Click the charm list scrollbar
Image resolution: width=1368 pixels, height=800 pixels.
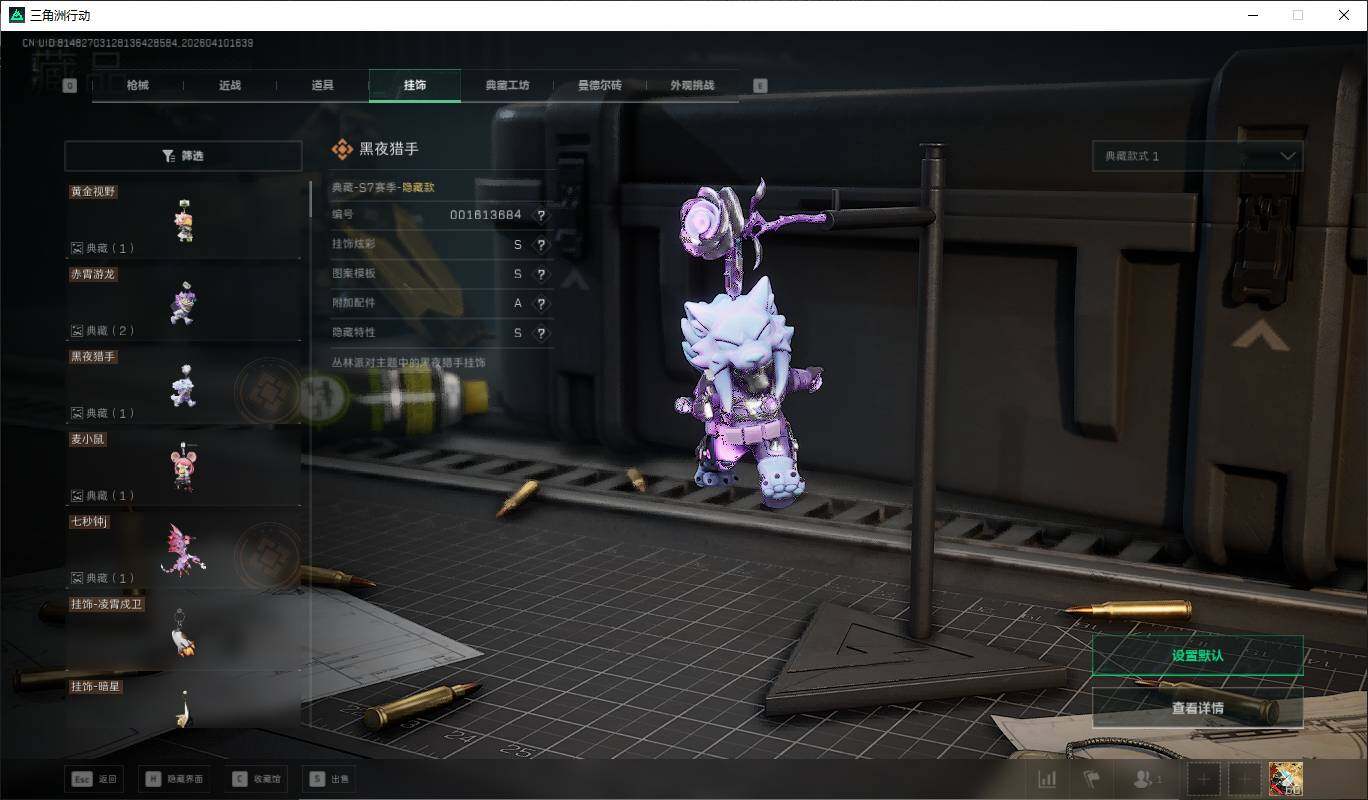(309, 200)
